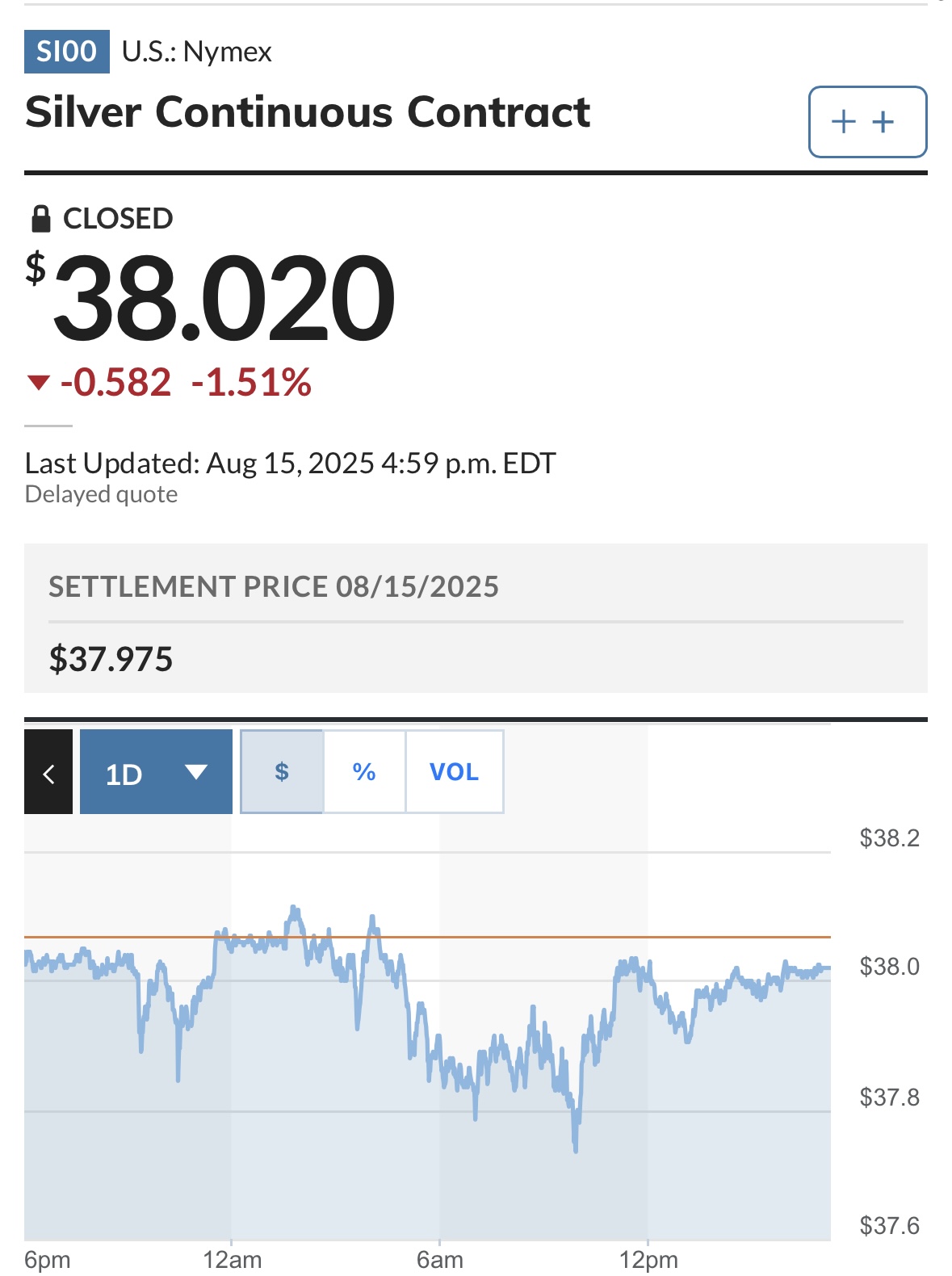The height and width of the screenshot is (1276, 952).
Task: Click the Settlement Price 08/15/2025 header
Action: point(274,586)
